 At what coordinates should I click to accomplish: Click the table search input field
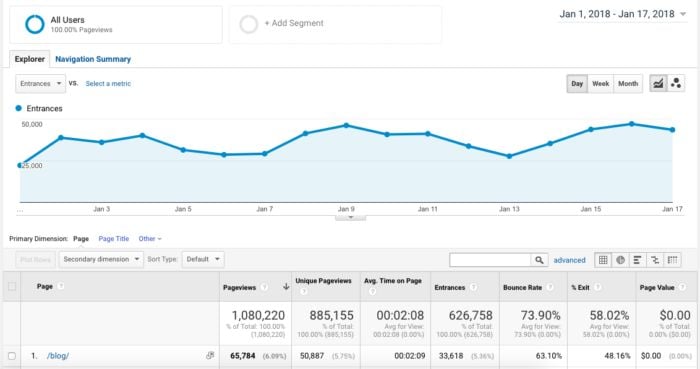click(490, 260)
